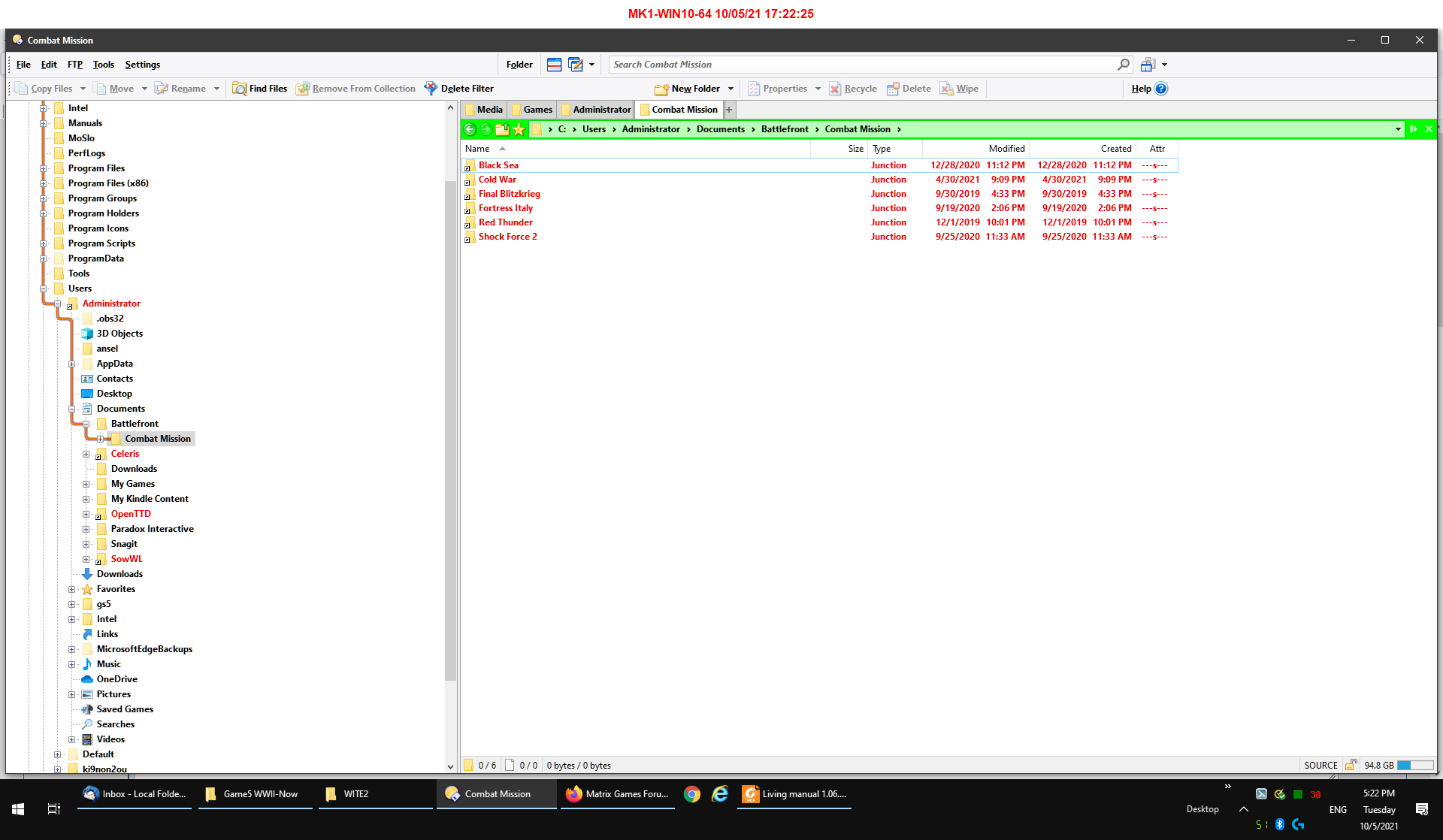This screenshot has width=1443, height=840.
Task: Open the Windows Start menu
Action: point(18,809)
